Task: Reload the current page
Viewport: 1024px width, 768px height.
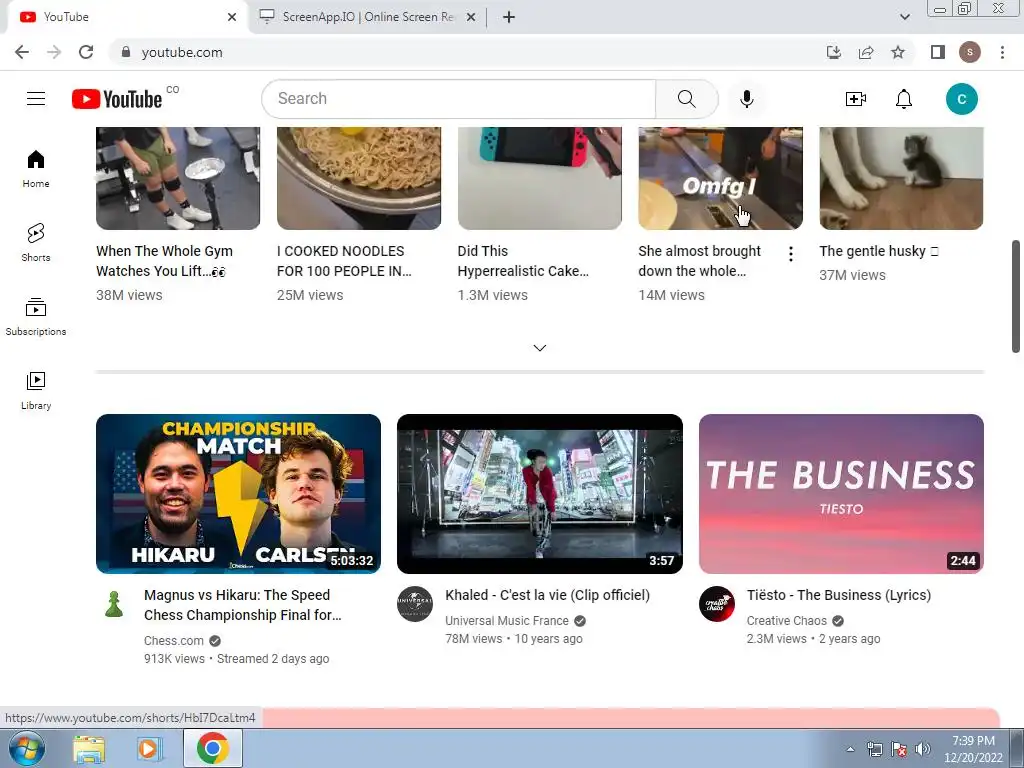Action: (86, 52)
